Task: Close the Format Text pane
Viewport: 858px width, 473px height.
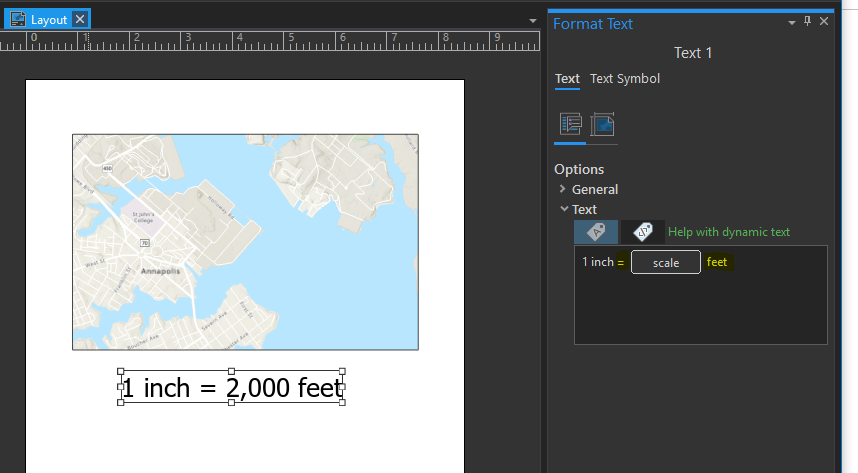Action: 824,21
